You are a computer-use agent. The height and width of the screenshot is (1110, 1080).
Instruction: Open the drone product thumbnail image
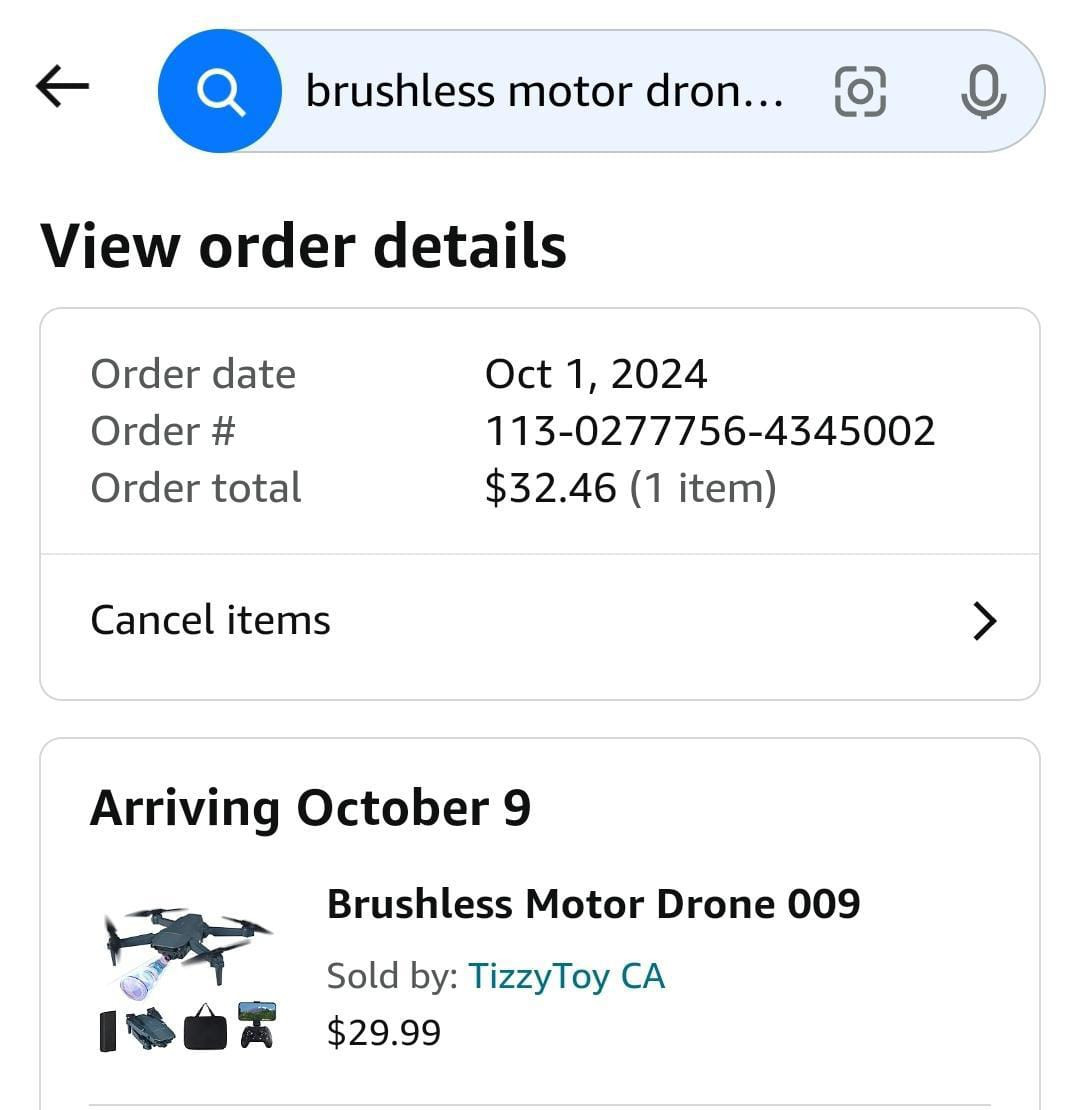(x=188, y=977)
